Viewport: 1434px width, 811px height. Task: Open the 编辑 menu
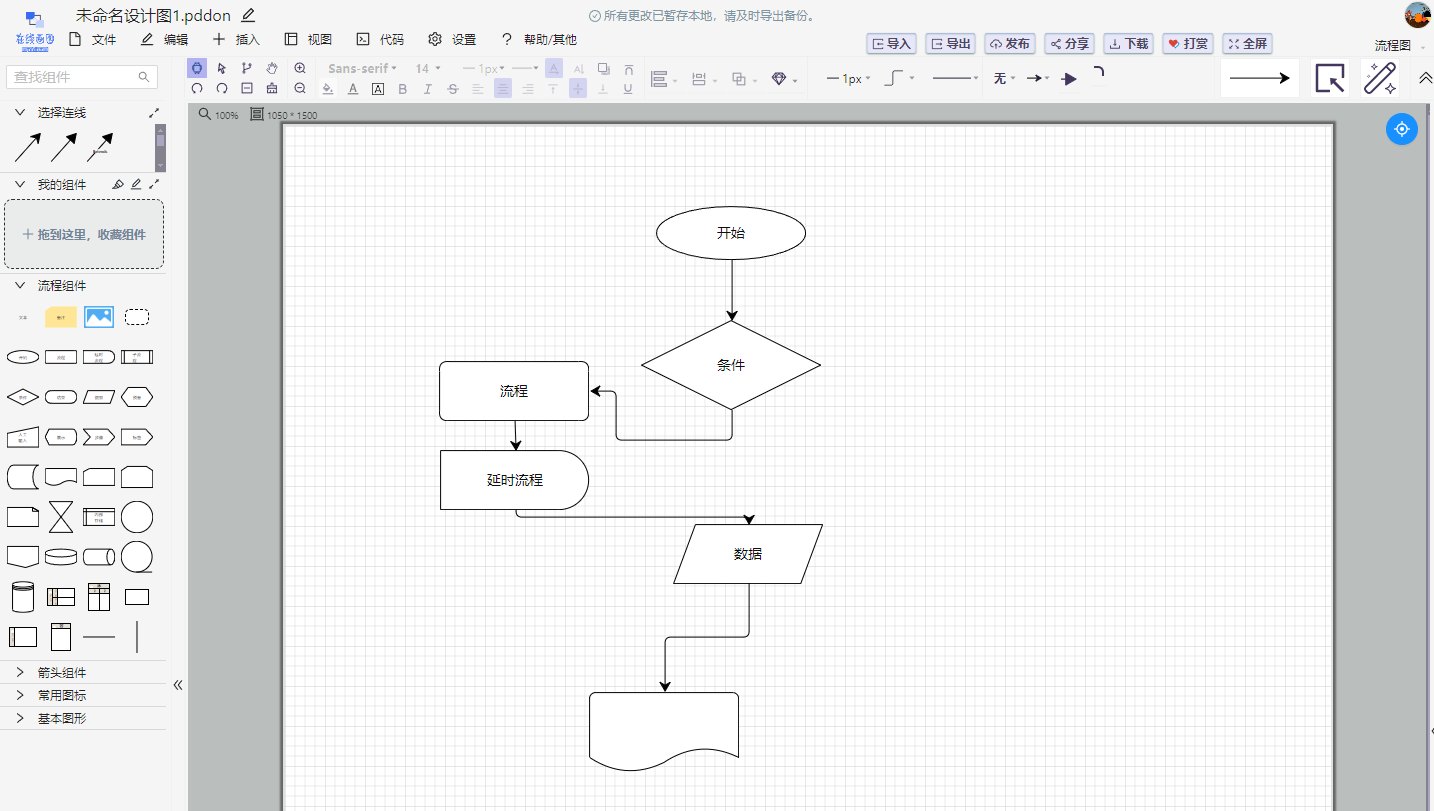tap(164, 40)
